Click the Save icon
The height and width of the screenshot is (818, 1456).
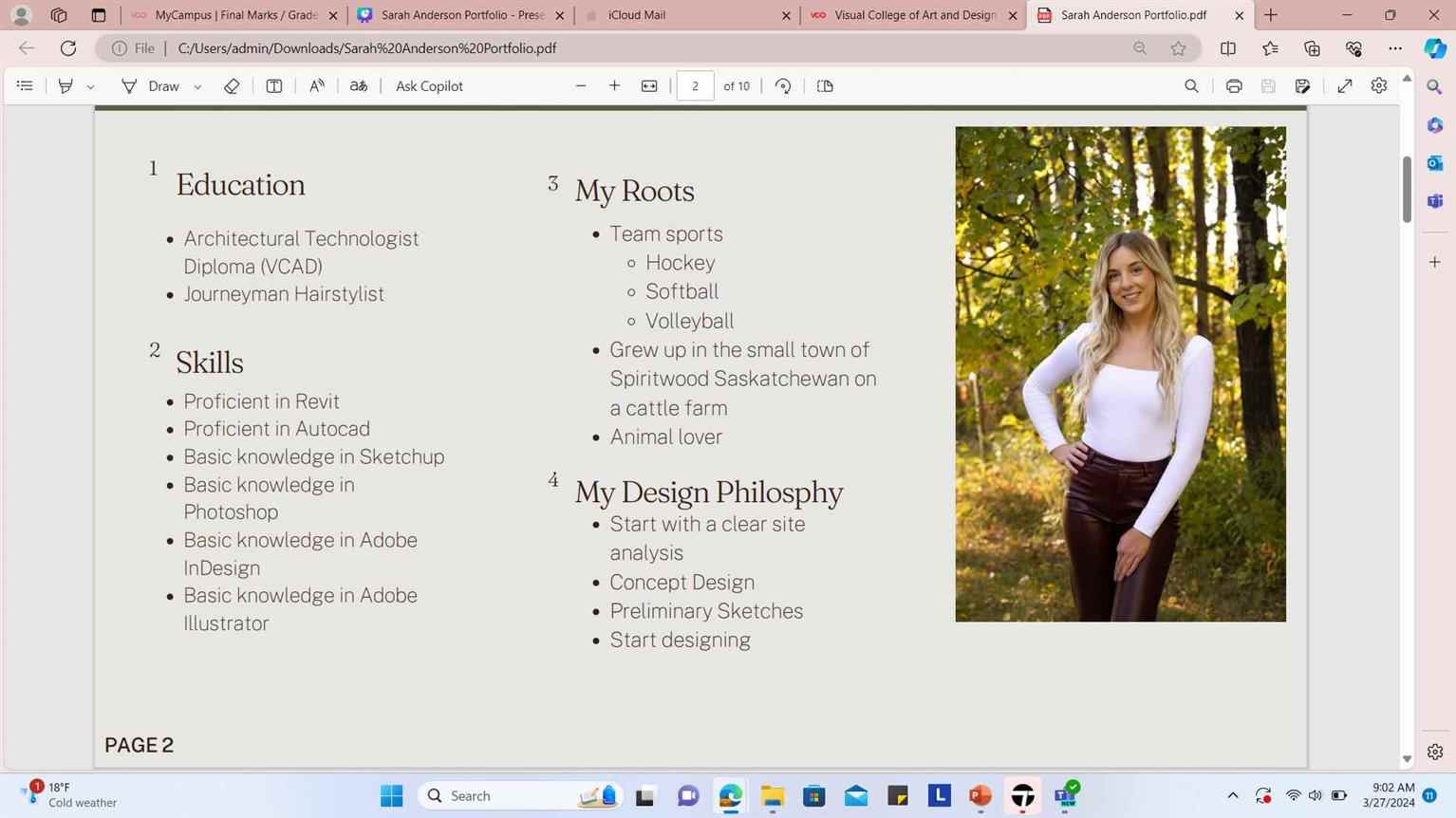coord(1268,86)
